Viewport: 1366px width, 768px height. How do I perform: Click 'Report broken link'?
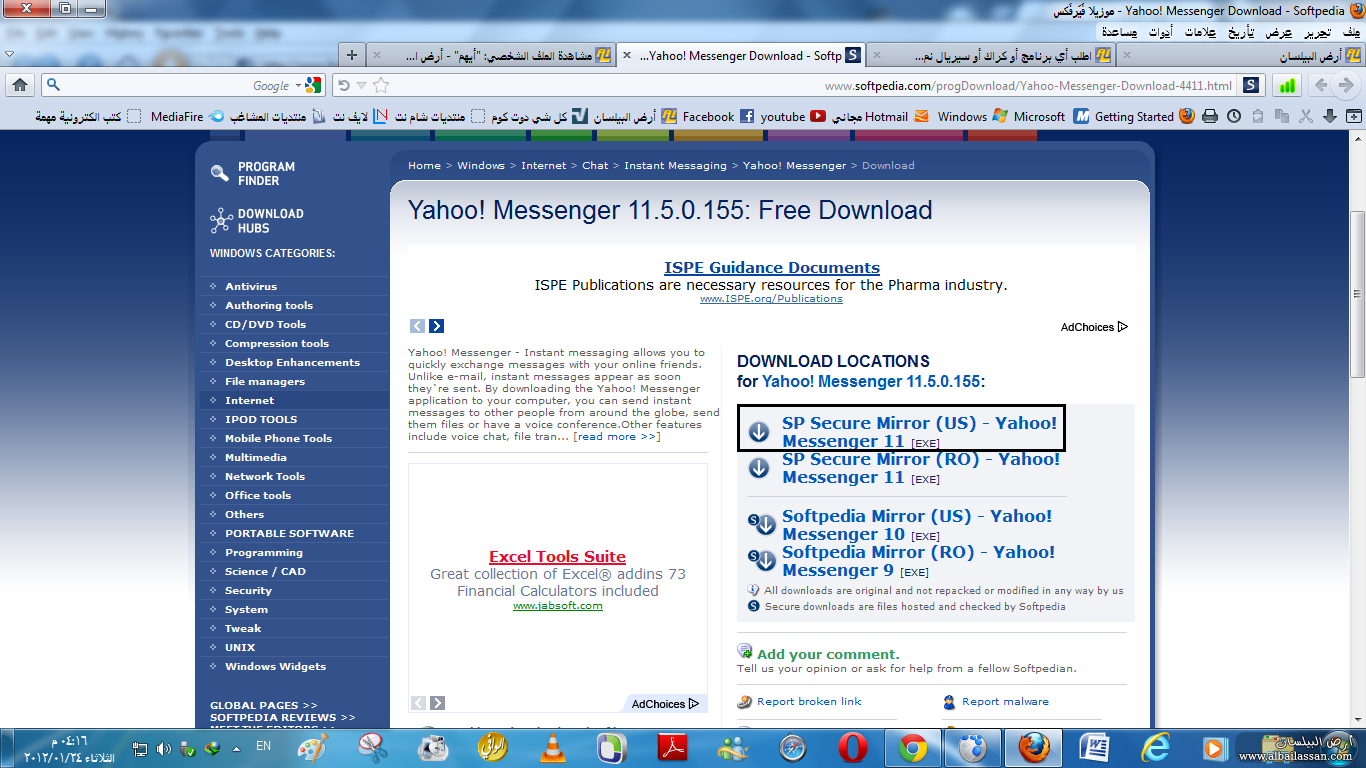tap(809, 701)
